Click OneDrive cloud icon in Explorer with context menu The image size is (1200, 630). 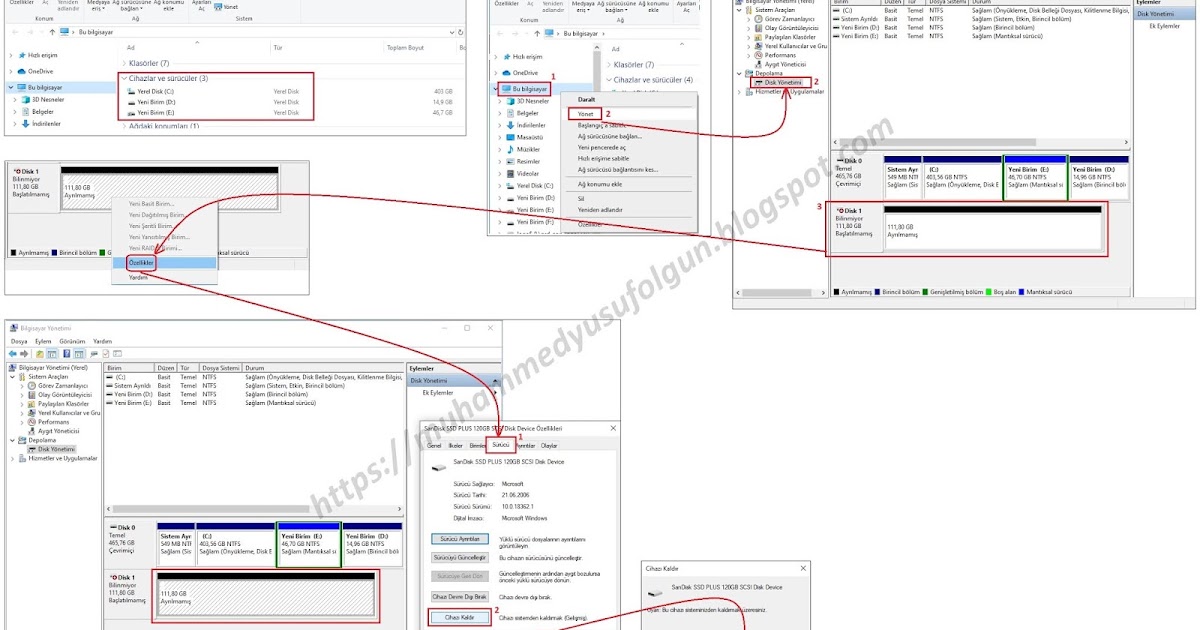[x=506, y=73]
